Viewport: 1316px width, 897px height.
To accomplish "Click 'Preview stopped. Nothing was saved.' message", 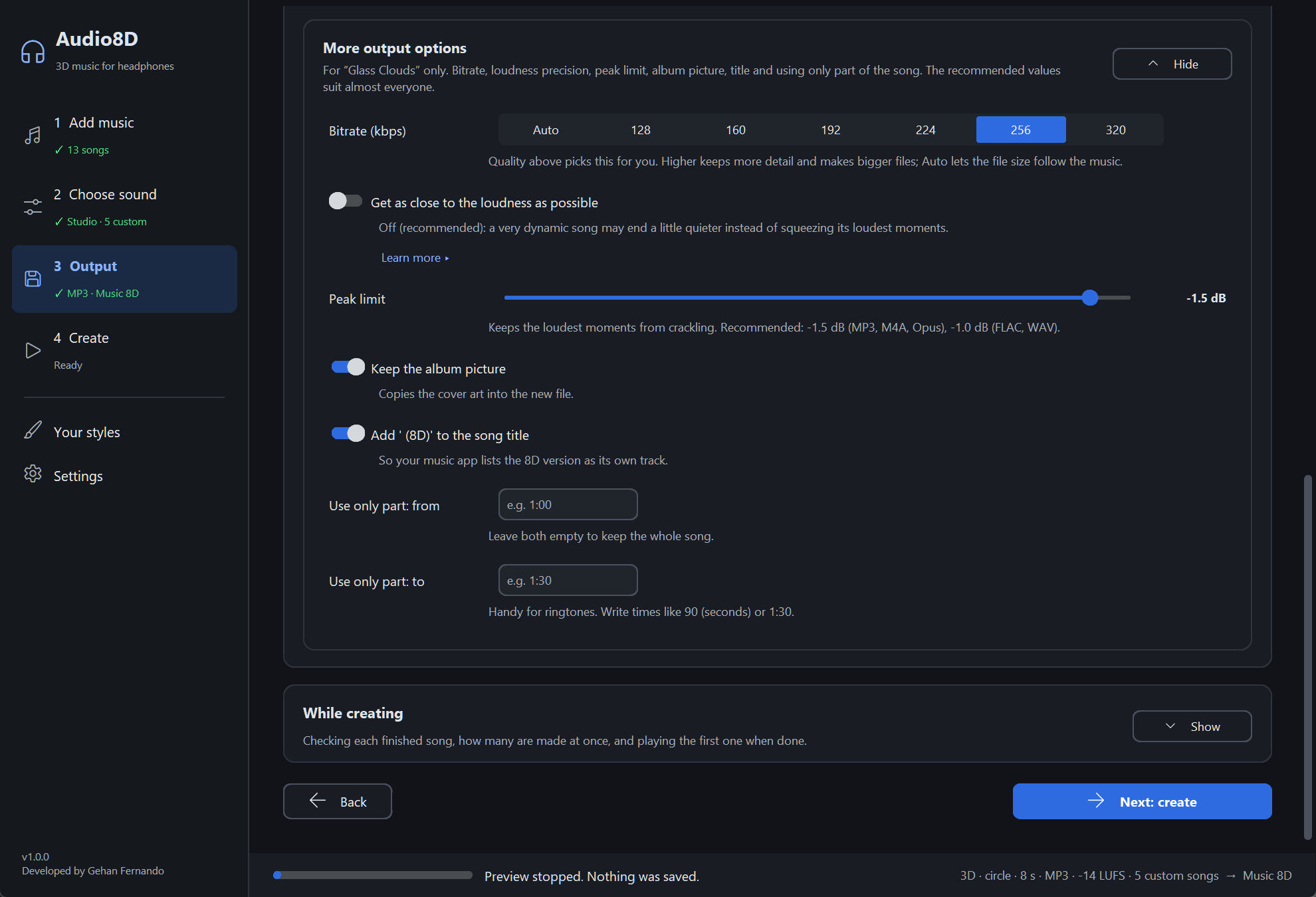I will click(x=592, y=876).
